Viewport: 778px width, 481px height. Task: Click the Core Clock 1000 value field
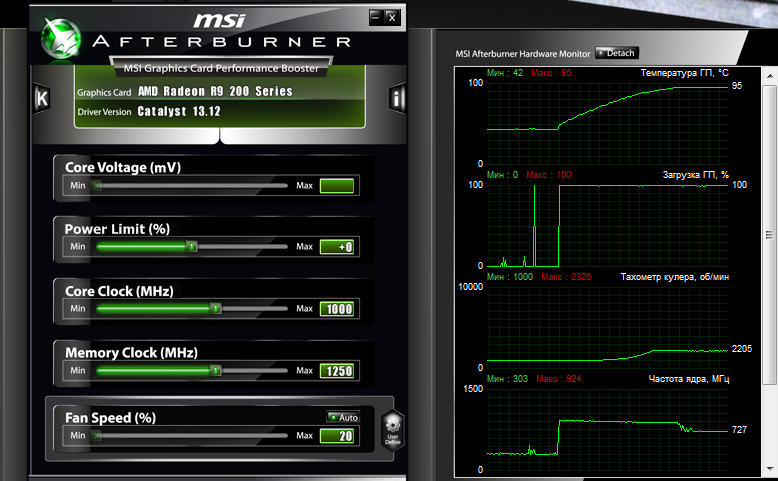click(x=337, y=309)
